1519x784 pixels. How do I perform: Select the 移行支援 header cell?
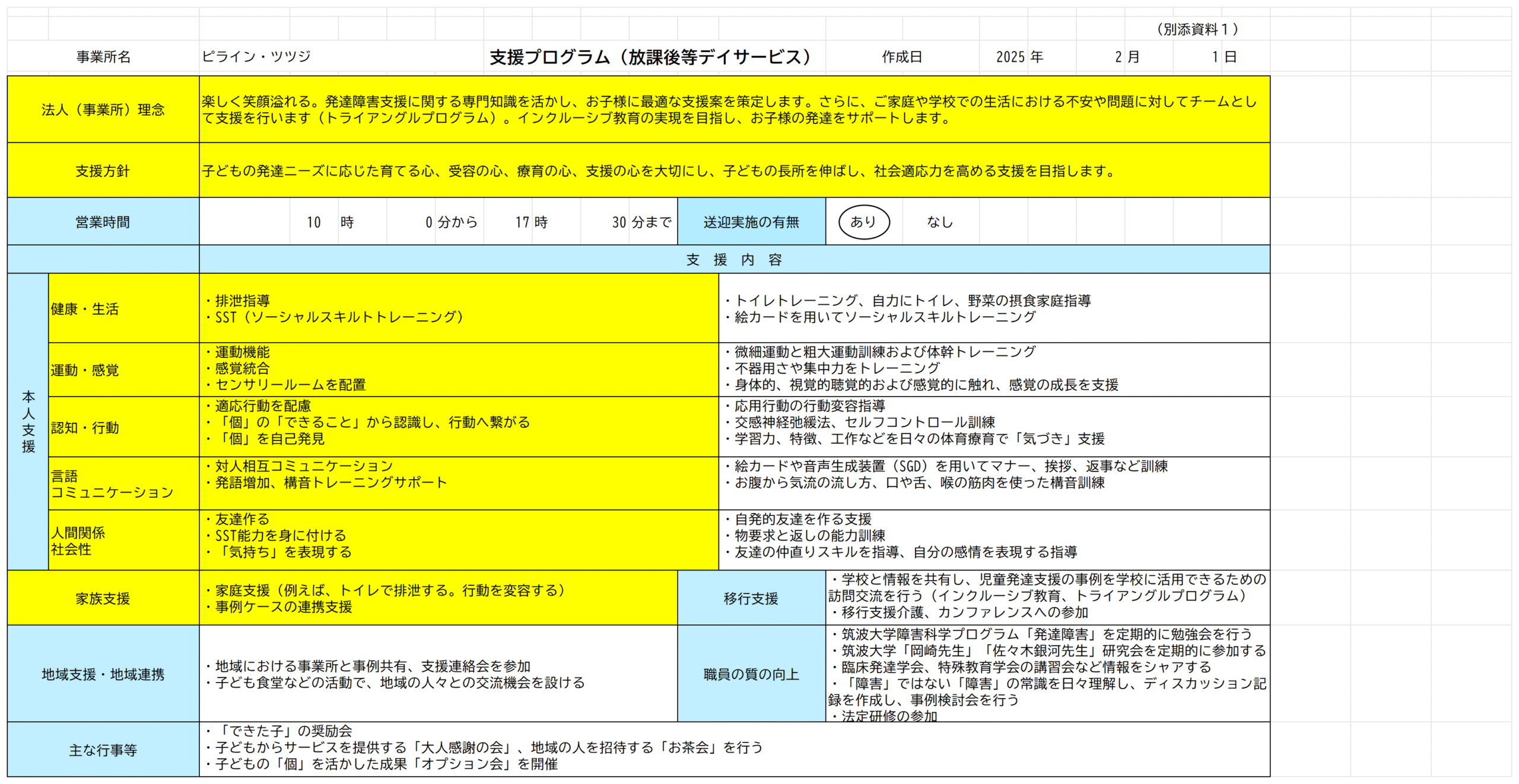751,598
